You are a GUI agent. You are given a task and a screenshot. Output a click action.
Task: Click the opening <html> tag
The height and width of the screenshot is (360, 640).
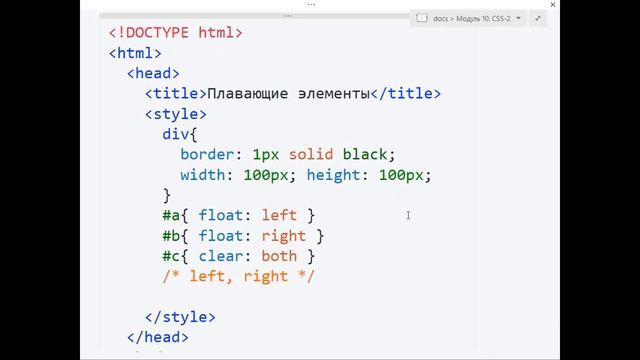pos(135,53)
